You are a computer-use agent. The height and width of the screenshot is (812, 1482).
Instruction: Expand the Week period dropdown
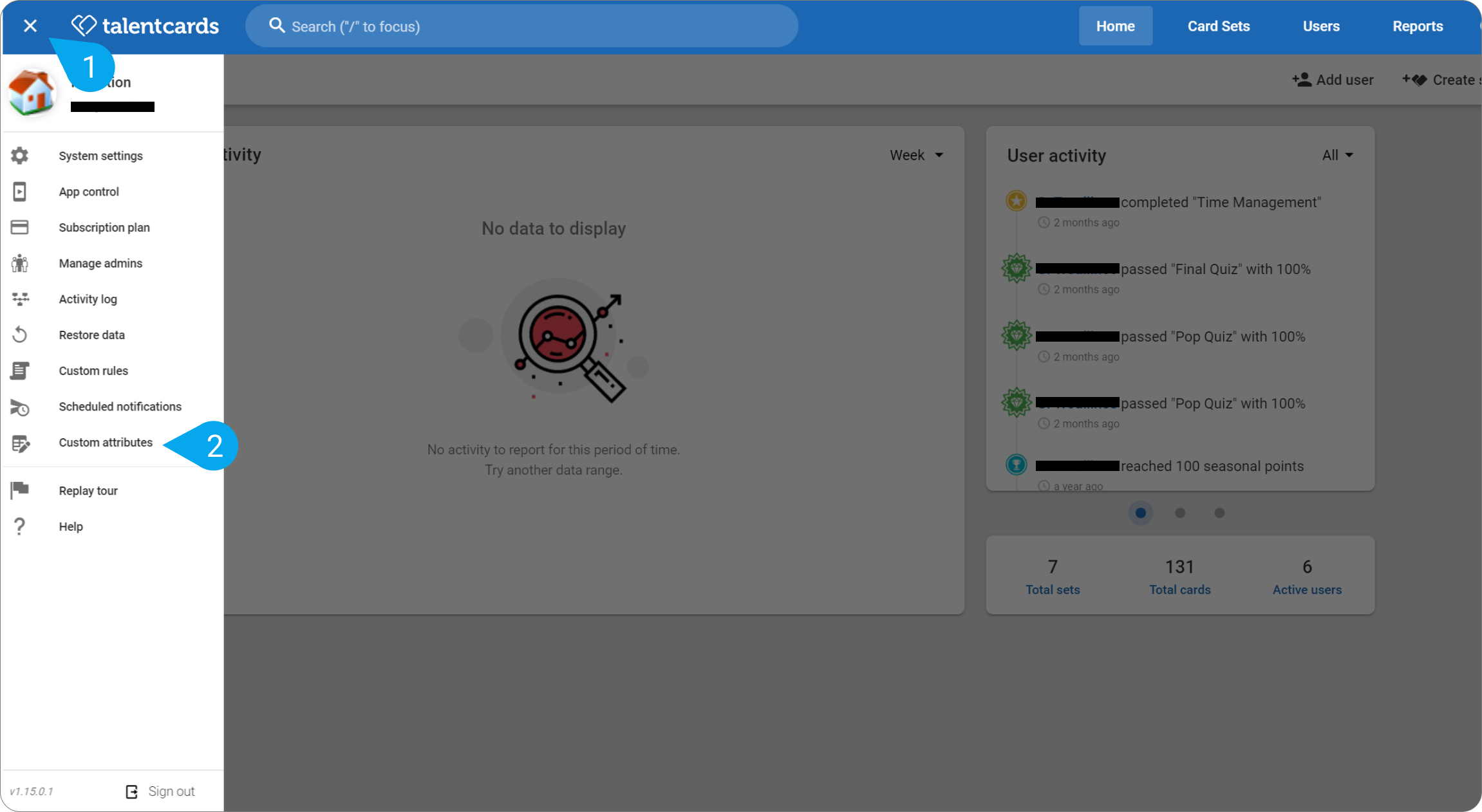917,155
